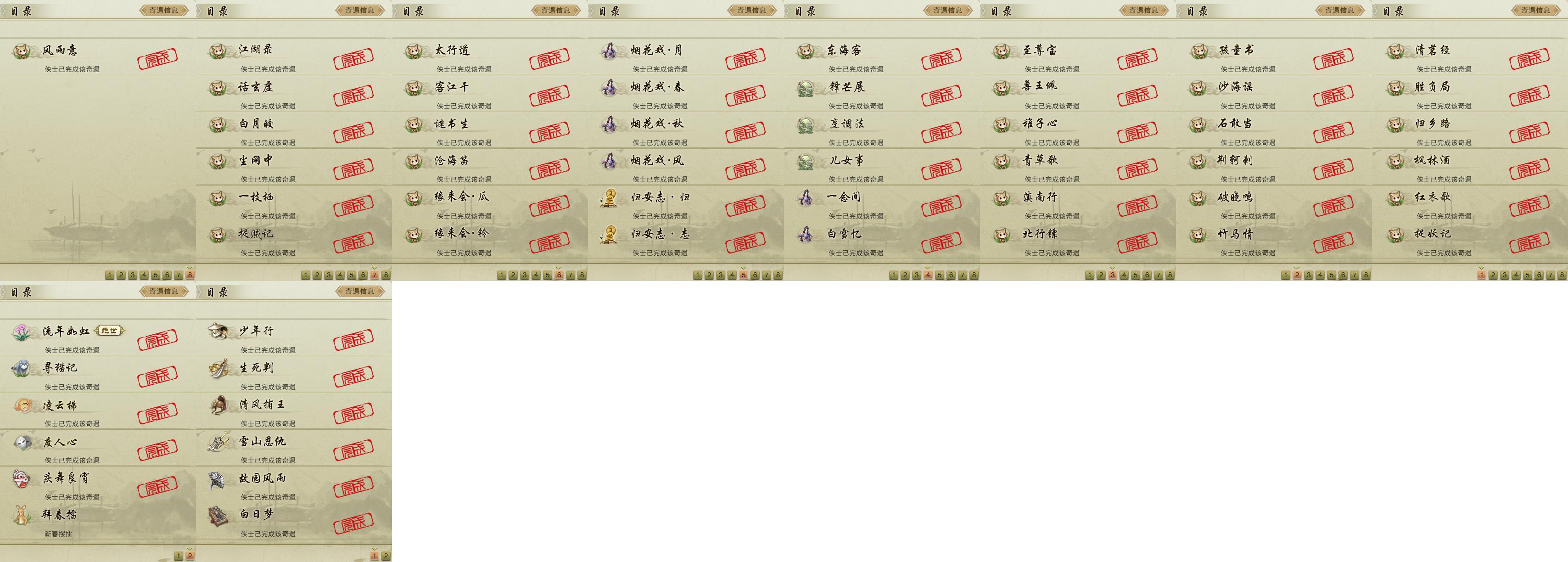The width and height of the screenshot is (1568, 562).
Task: Switch to page 2 in the 少年行 panel
Action: (386, 556)
